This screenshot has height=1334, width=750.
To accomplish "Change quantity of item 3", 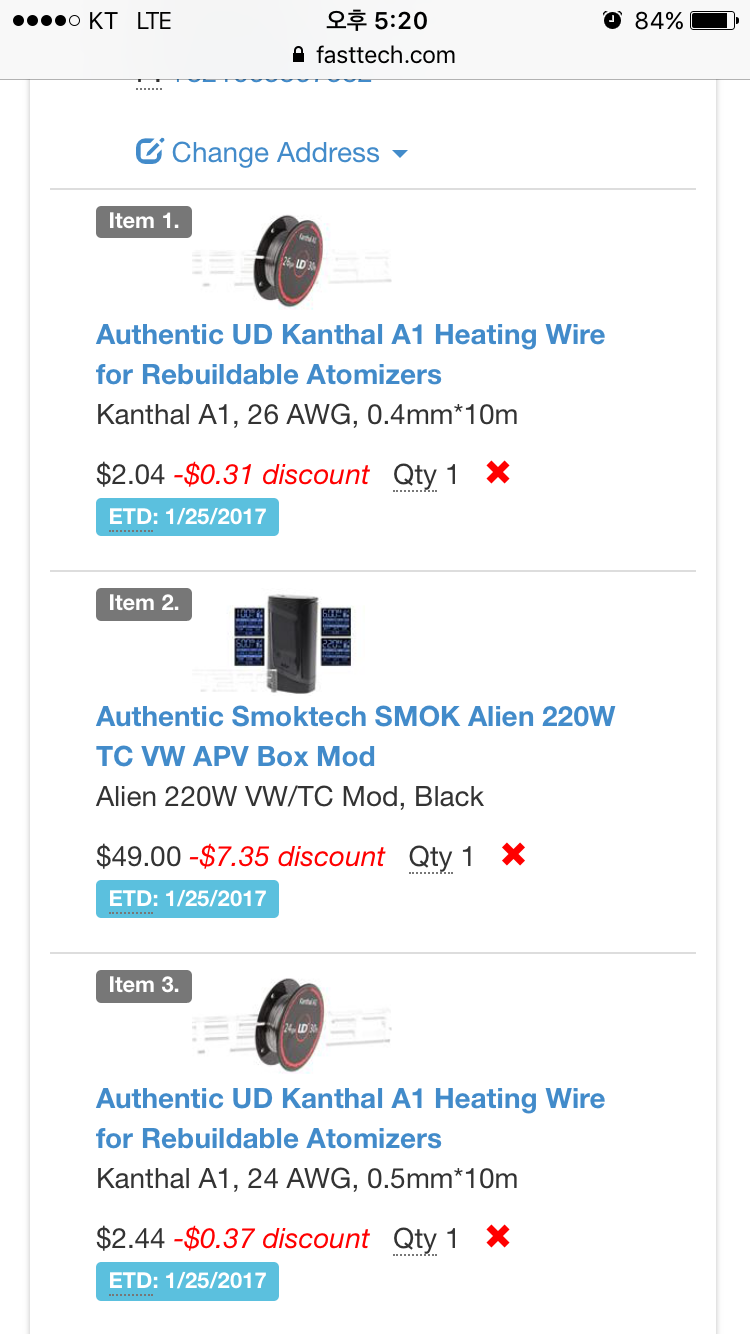I will (x=425, y=1238).
